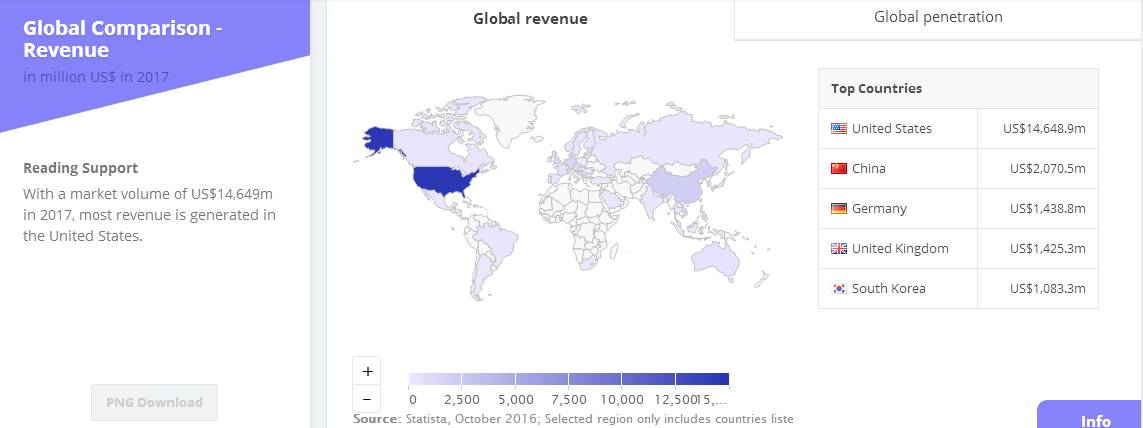The width and height of the screenshot is (1143, 428).
Task: Click the China flag icon
Action: click(838, 169)
